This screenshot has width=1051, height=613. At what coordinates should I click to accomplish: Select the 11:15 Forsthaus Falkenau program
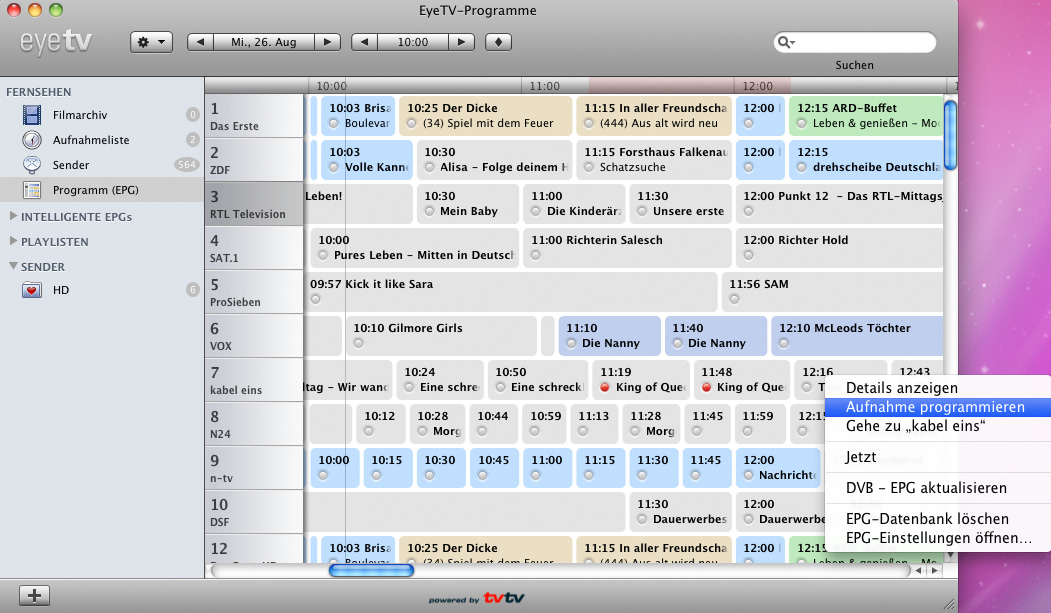[x=654, y=160]
